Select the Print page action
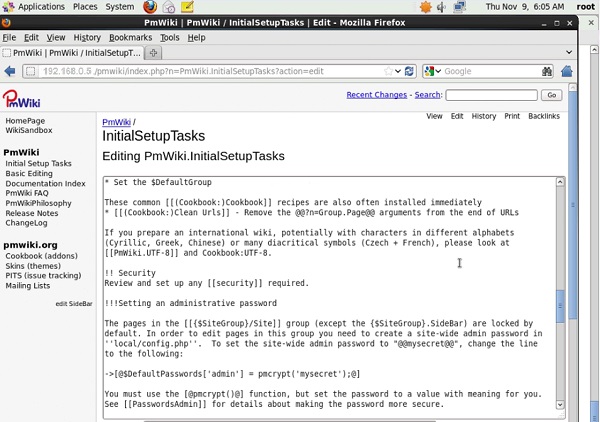 (x=512, y=116)
